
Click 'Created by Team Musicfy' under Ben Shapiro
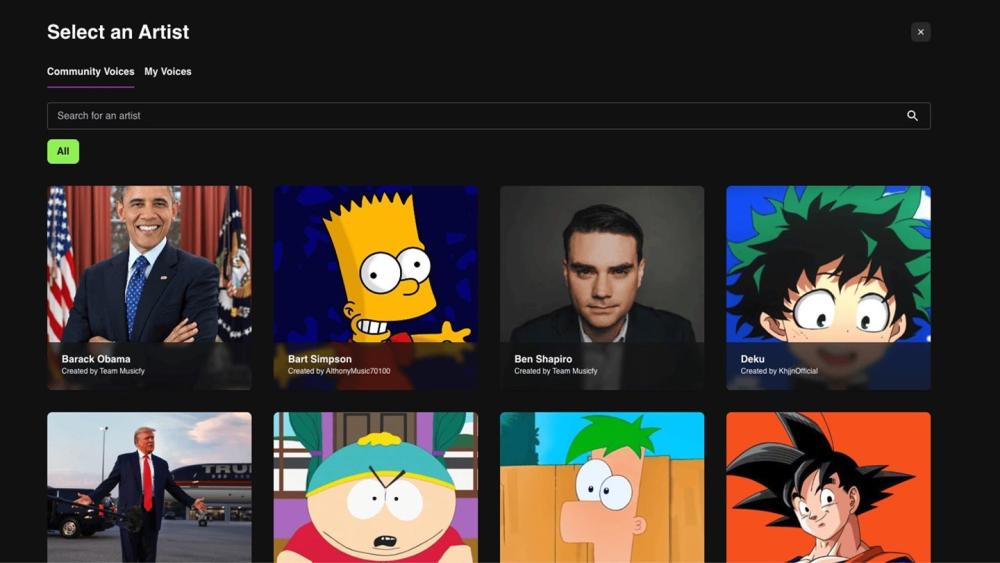click(556, 371)
